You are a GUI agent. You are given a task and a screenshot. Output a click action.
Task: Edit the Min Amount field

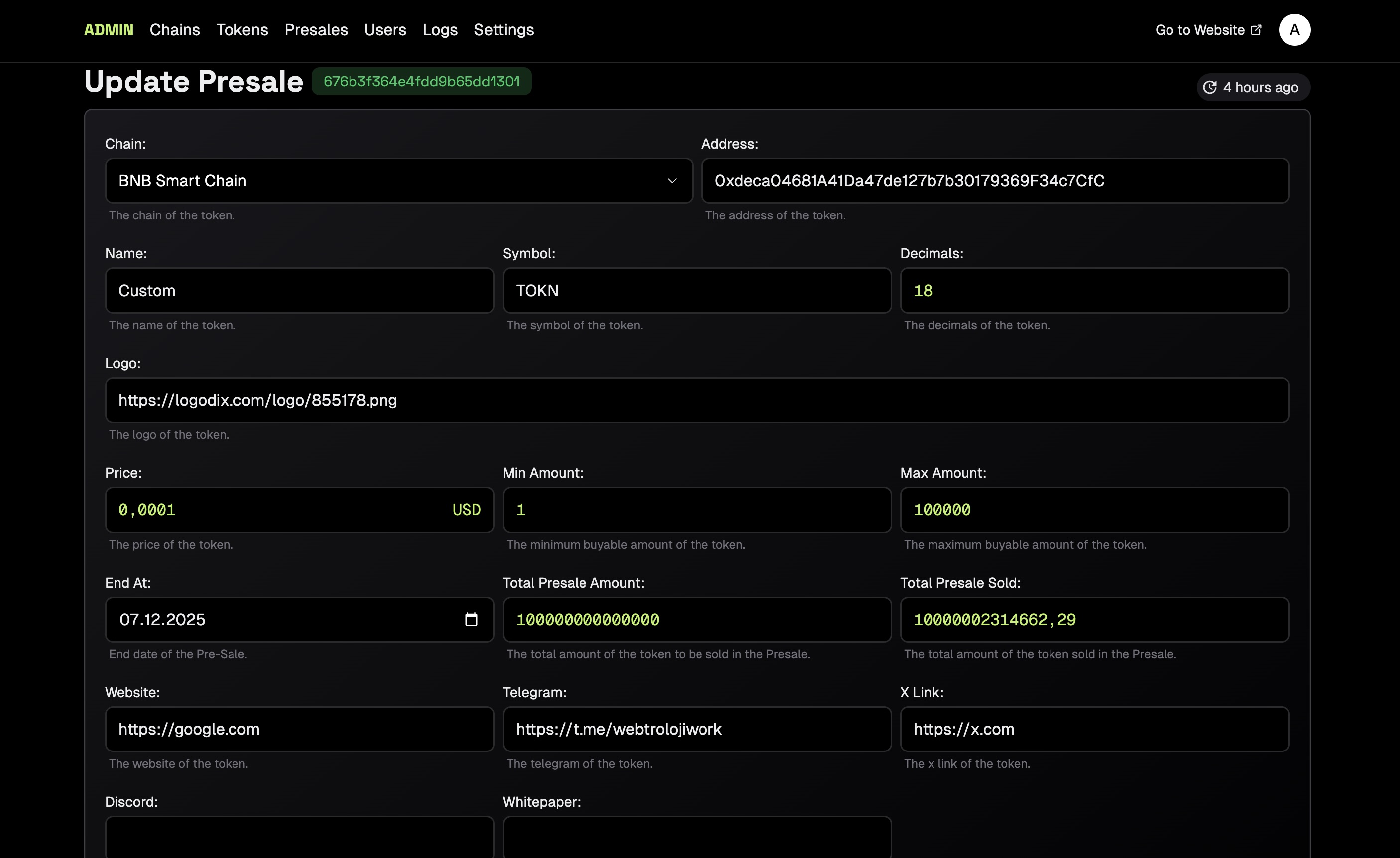[x=697, y=509]
